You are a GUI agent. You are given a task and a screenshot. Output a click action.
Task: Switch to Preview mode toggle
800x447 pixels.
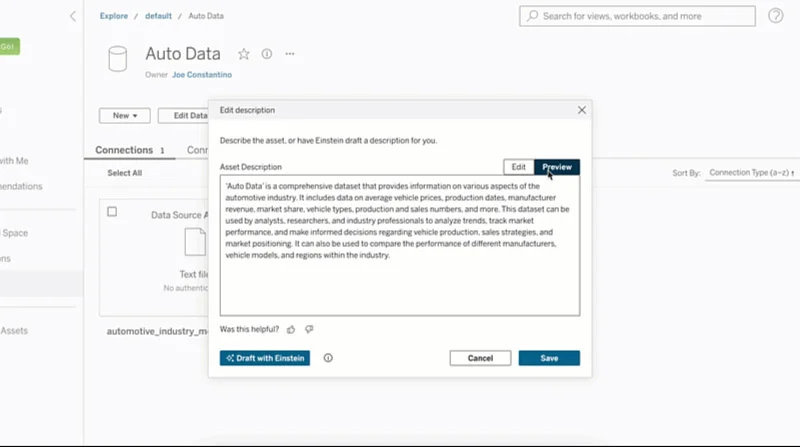pos(557,167)
